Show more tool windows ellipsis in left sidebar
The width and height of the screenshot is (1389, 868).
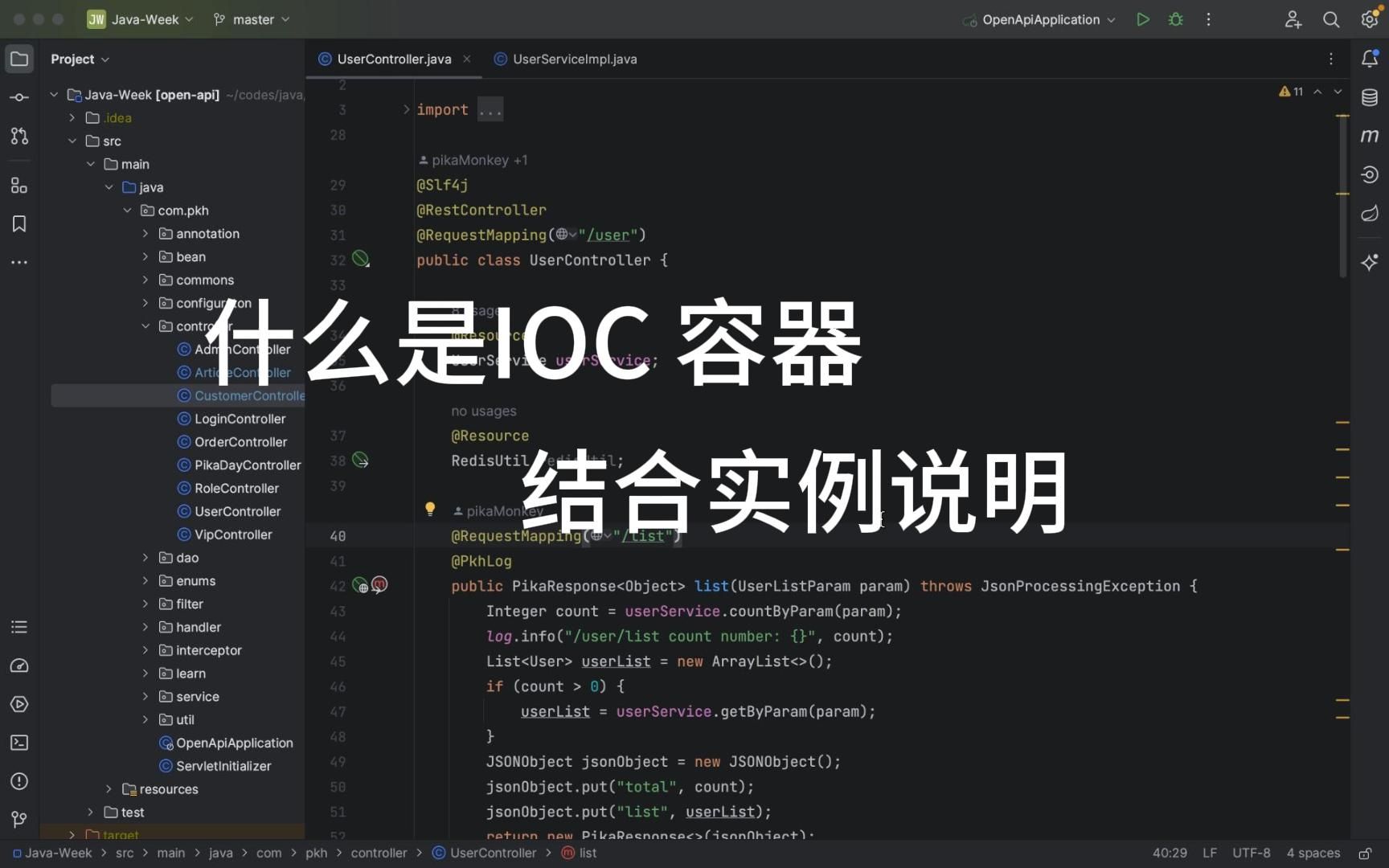click(x=19, y=262)
